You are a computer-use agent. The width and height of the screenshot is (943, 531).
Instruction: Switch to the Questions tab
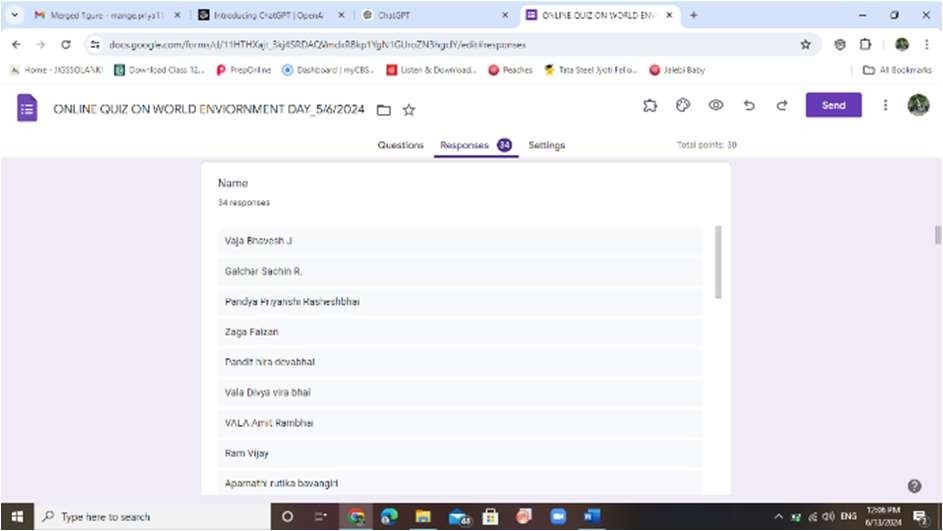[400, 146]
